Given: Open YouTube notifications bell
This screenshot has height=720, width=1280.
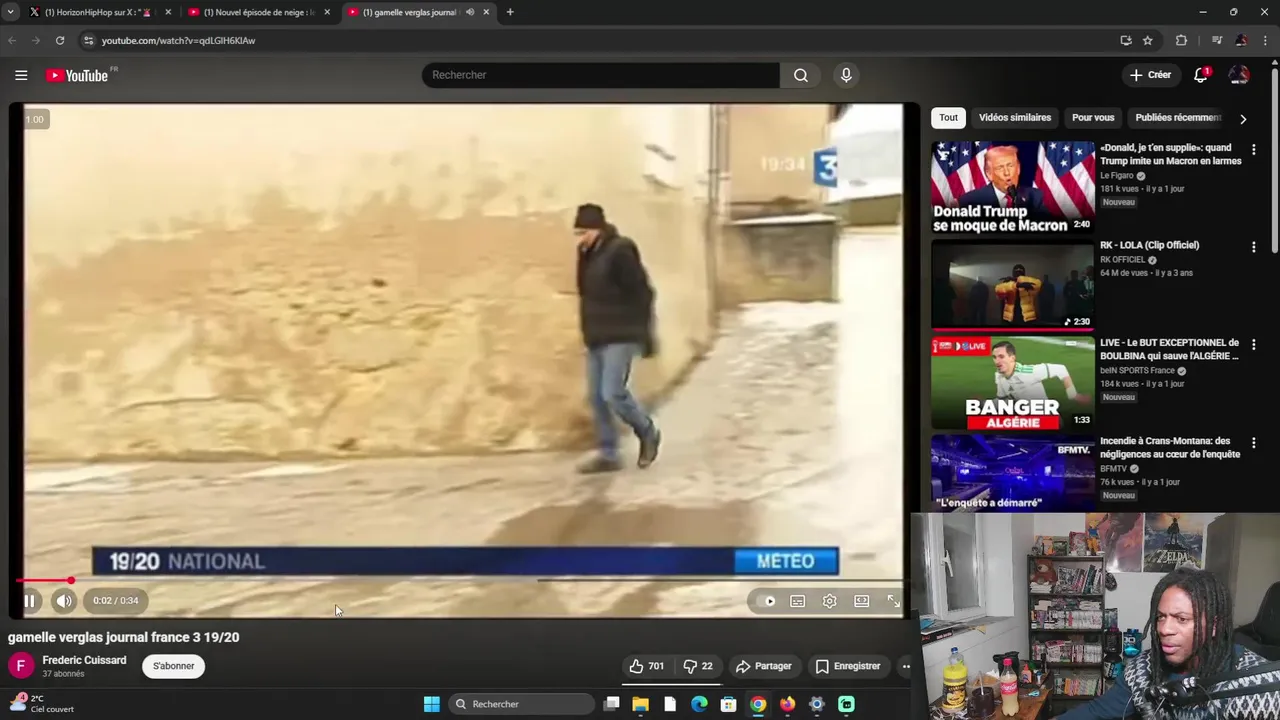Looking at the screenshot, I should pos(1201,75).
